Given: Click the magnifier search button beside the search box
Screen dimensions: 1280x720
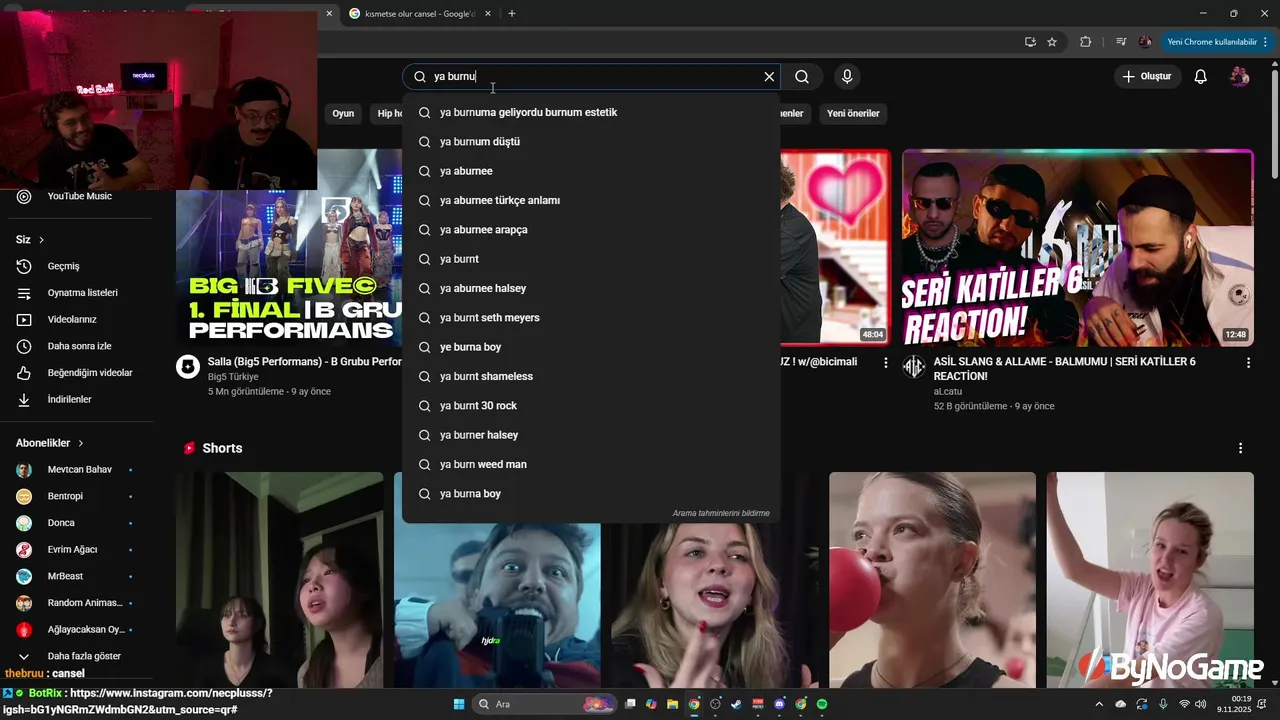Looking at the screenshot, I should click(x=802, y=77).
